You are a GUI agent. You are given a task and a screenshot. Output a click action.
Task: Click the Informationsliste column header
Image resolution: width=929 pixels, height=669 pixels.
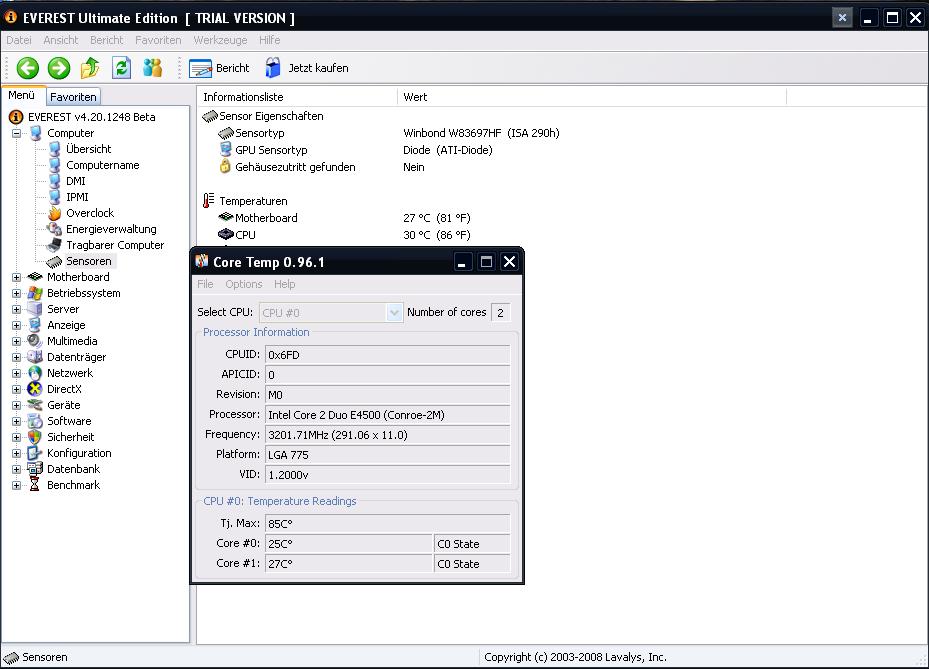297,97
